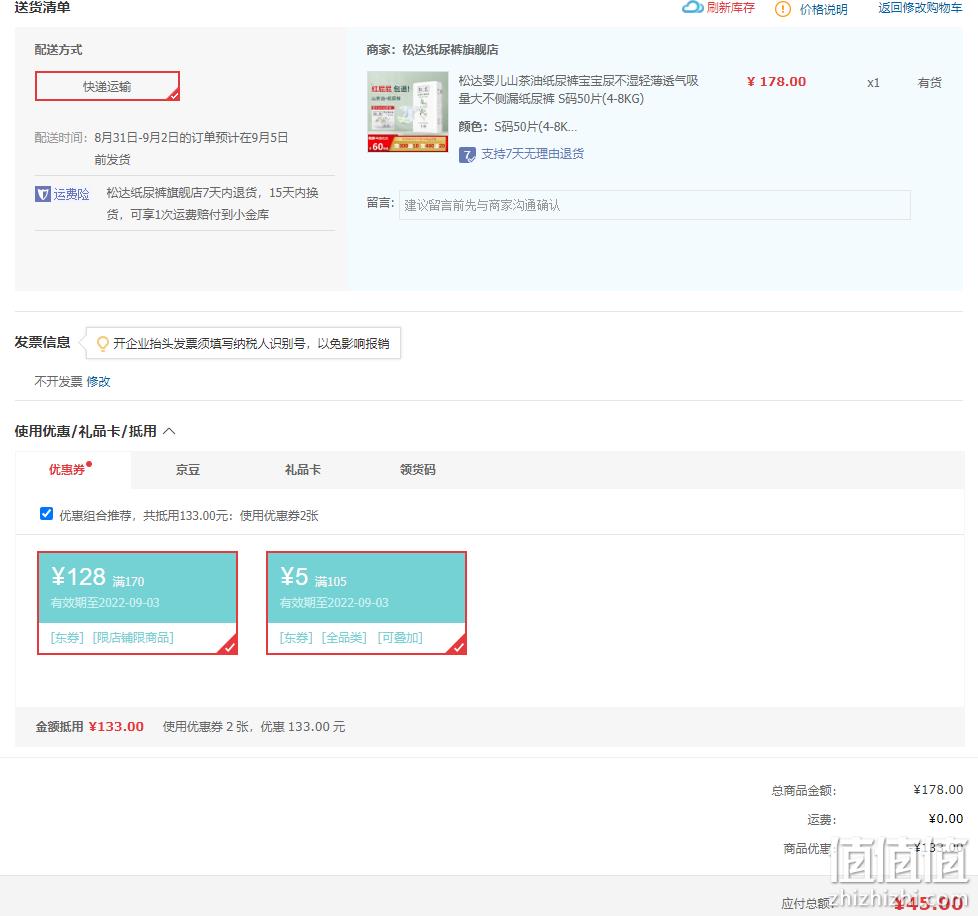The image size is (978, 916).
Task: Open the 价格说明 link
Action: 823,9
